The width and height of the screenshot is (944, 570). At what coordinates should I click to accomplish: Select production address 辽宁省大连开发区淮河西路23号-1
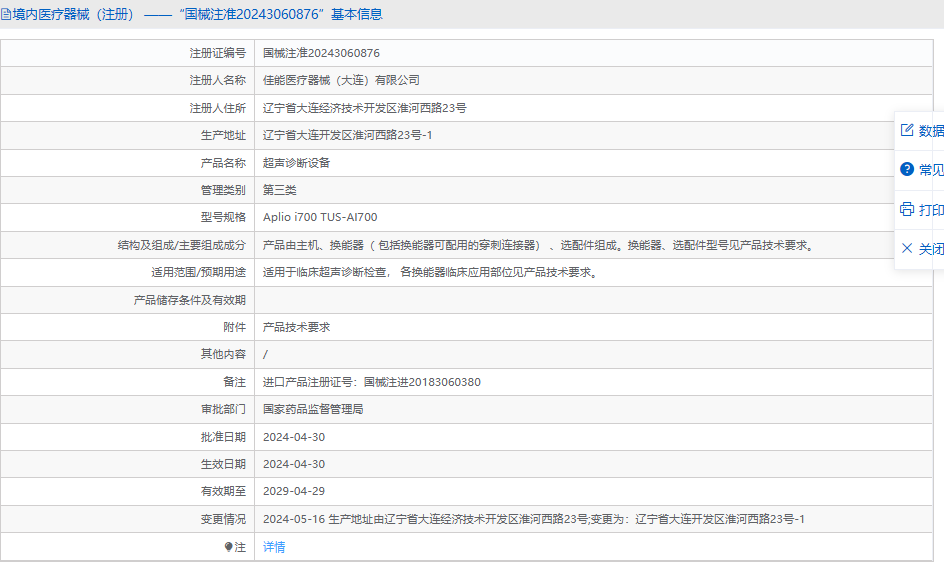(347, 135)
